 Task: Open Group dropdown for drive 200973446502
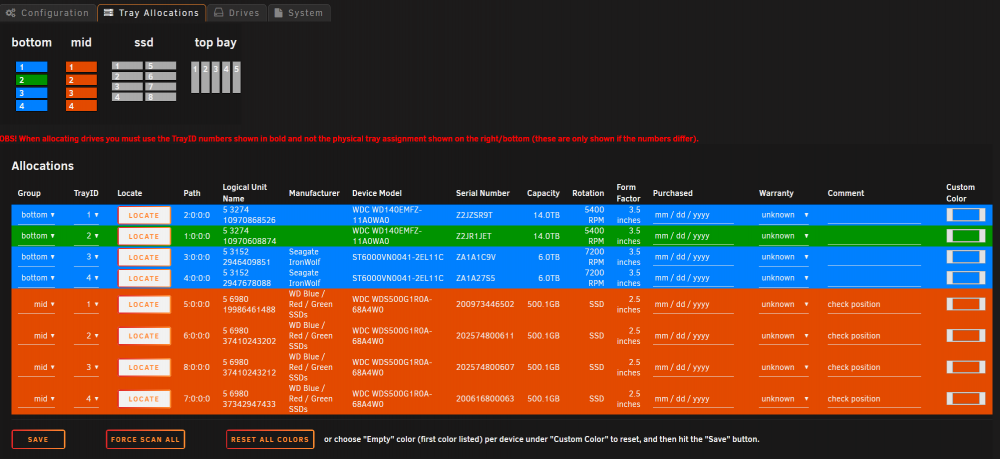[x=36, y=304]
